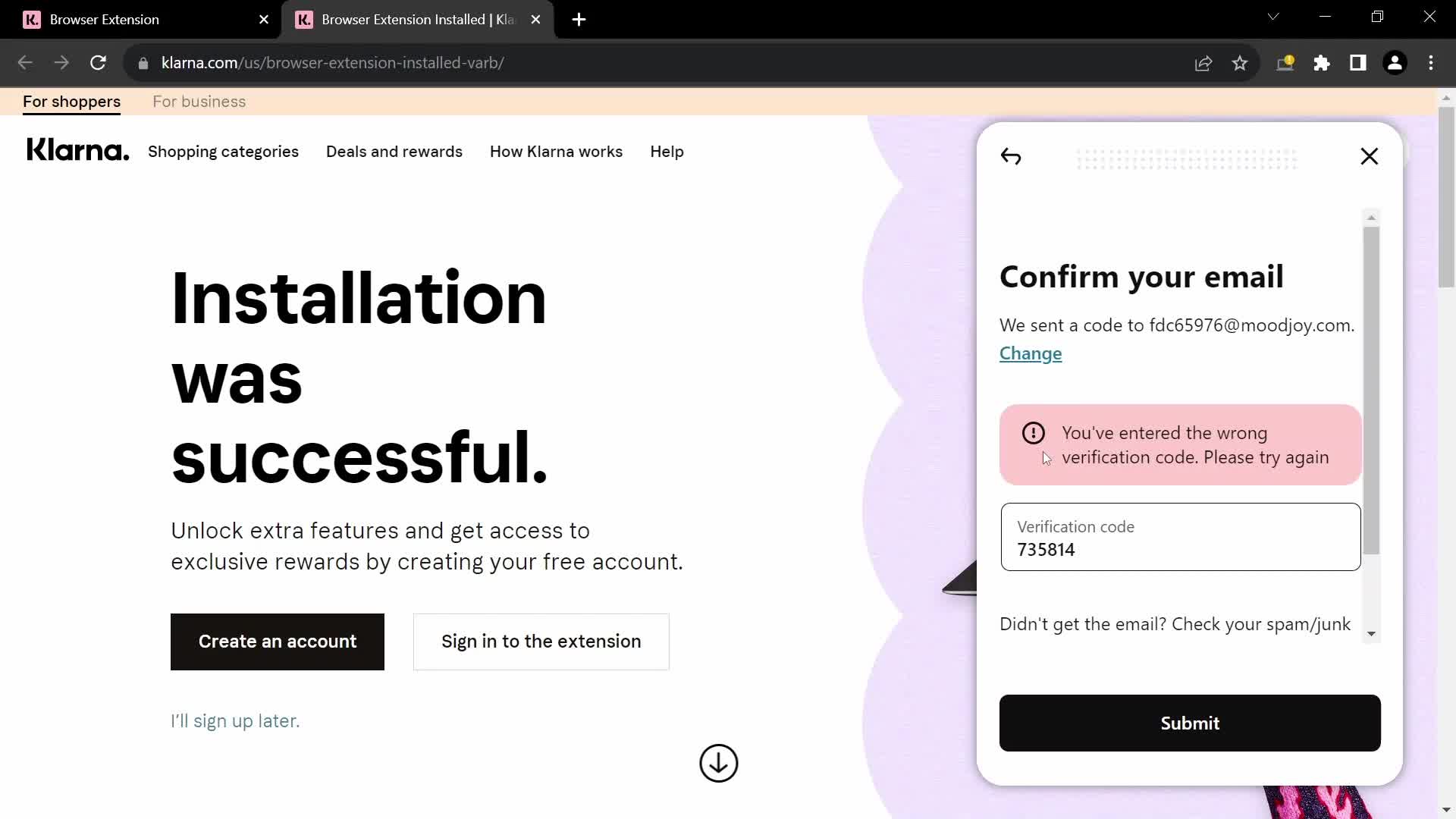Click the Klarna close dialog X icon
The image size is (1456, 819).
pyautogui.click(x=1369, y=156)
